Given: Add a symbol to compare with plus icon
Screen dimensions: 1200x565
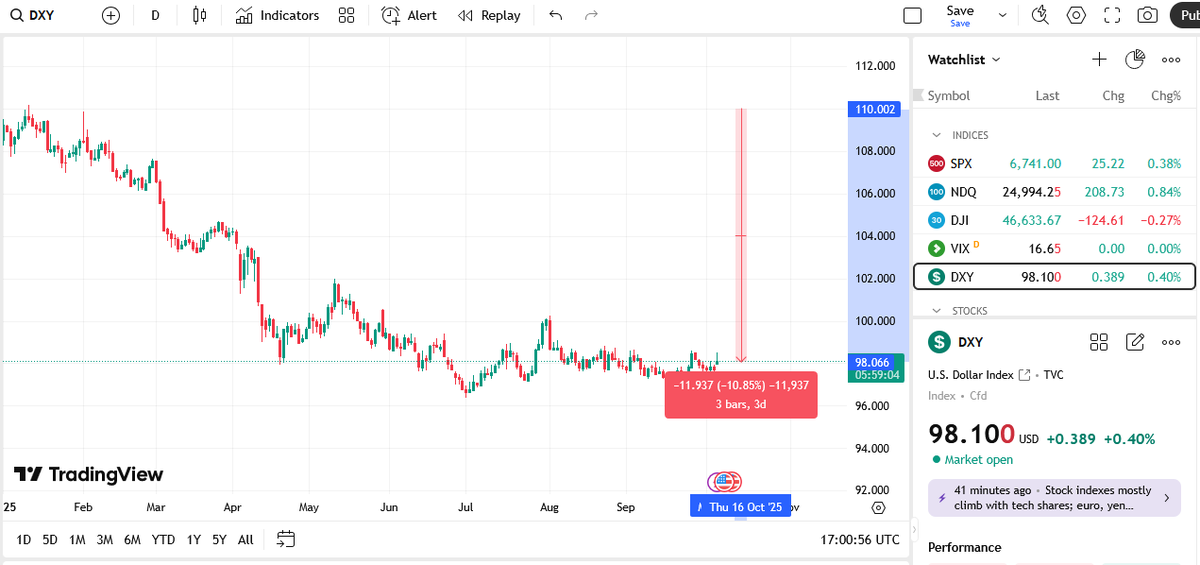Looking at the screenshot, I should (111, 15).
